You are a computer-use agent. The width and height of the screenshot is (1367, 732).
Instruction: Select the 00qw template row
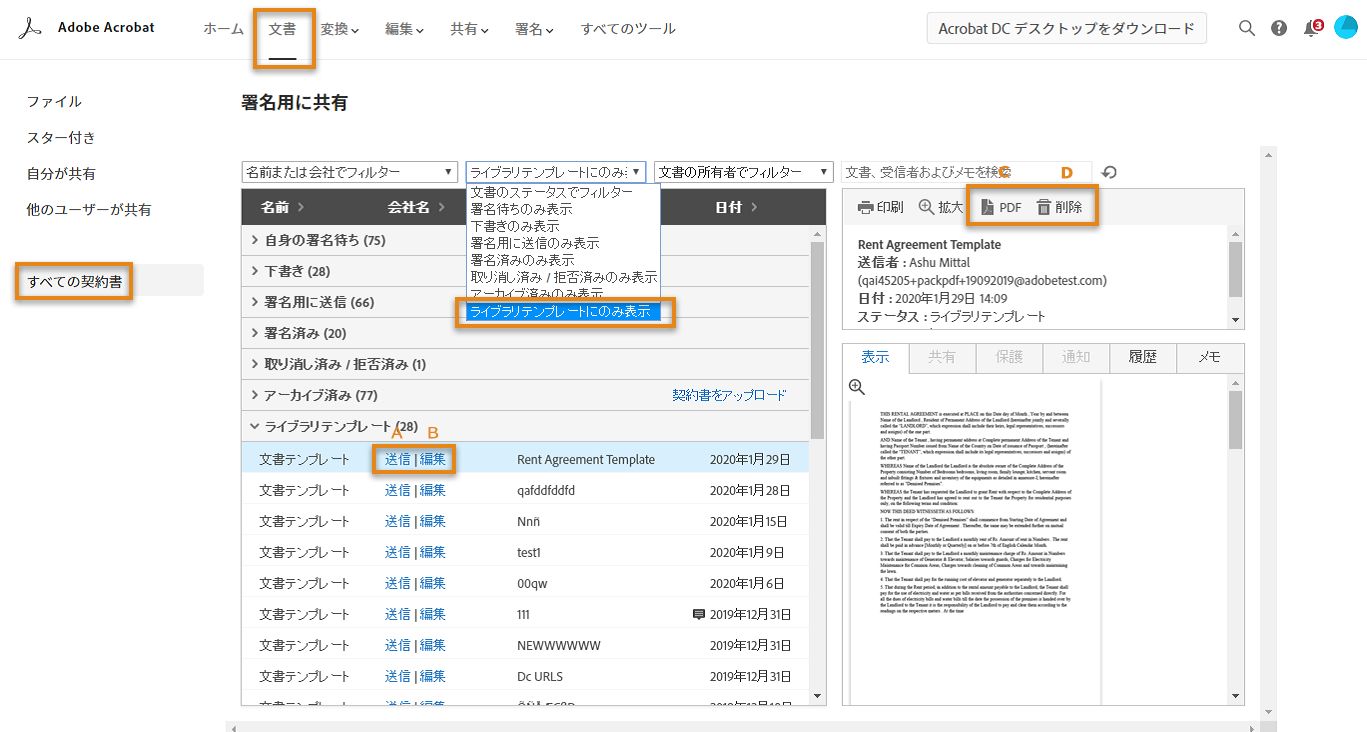[x=525, y=583]
